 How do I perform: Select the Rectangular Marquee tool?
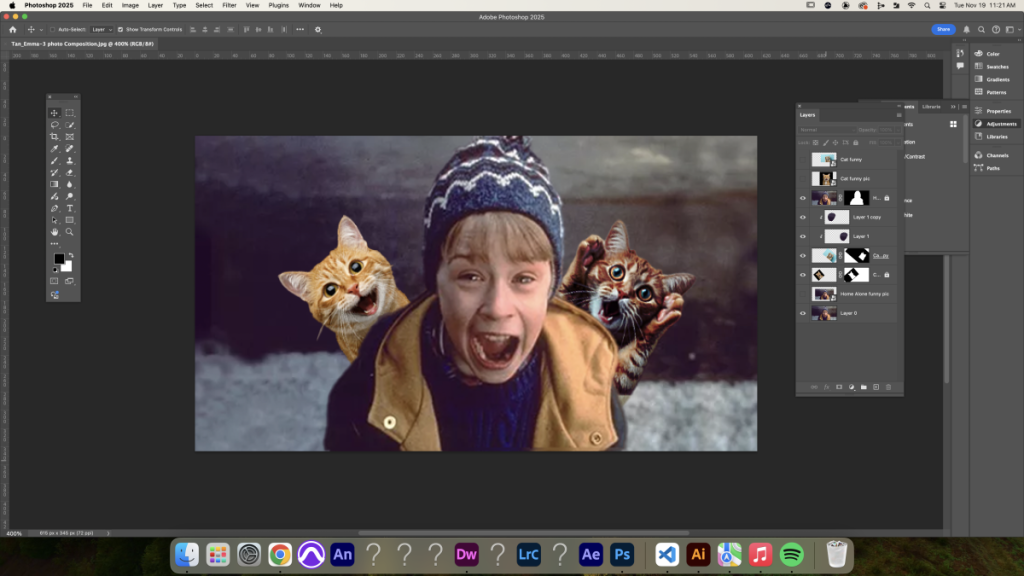(70, 113)
